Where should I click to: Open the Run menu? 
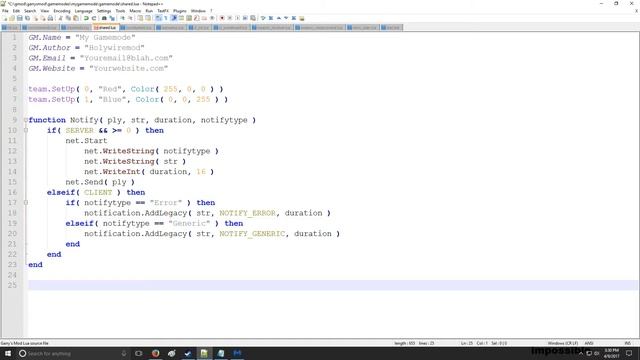pos(149,11)
